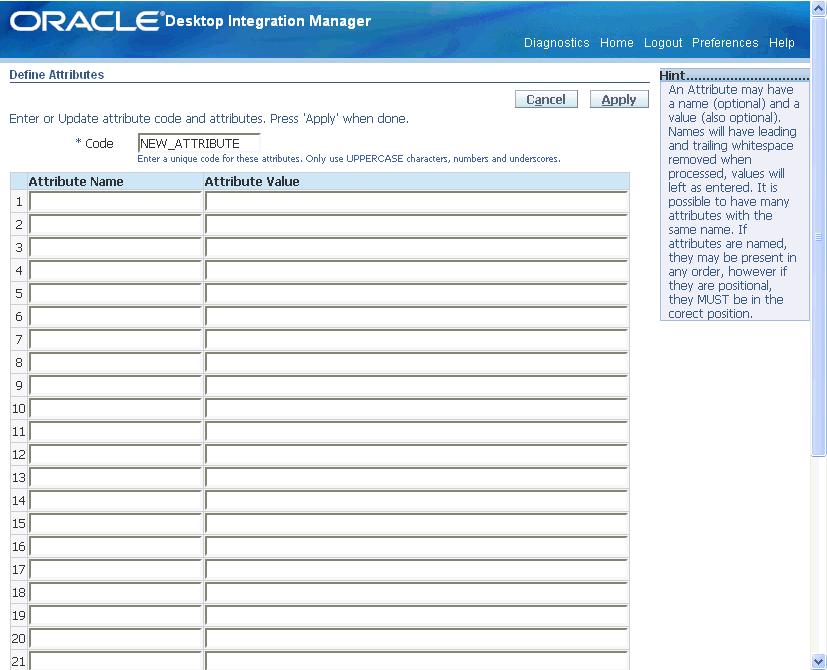Click the scrollbar down arrow
This screenshot has width=827, height=670.
[817, 662]
